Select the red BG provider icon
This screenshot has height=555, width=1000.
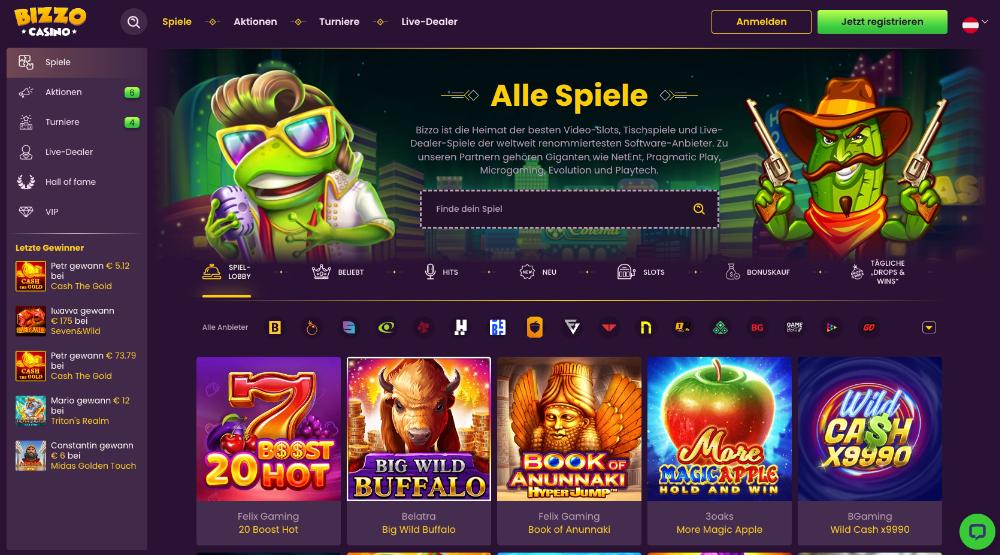pyautogui.click(x=757, y=327)
